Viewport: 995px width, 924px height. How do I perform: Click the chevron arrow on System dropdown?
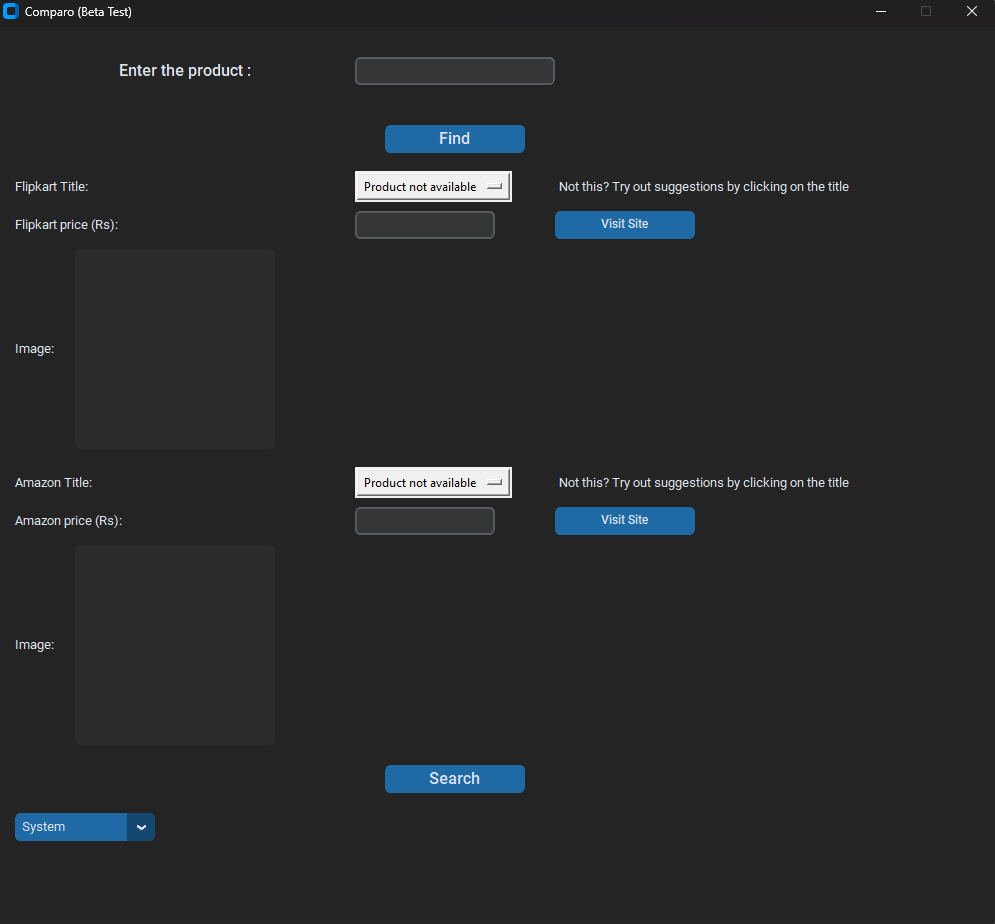pos(141,827)
